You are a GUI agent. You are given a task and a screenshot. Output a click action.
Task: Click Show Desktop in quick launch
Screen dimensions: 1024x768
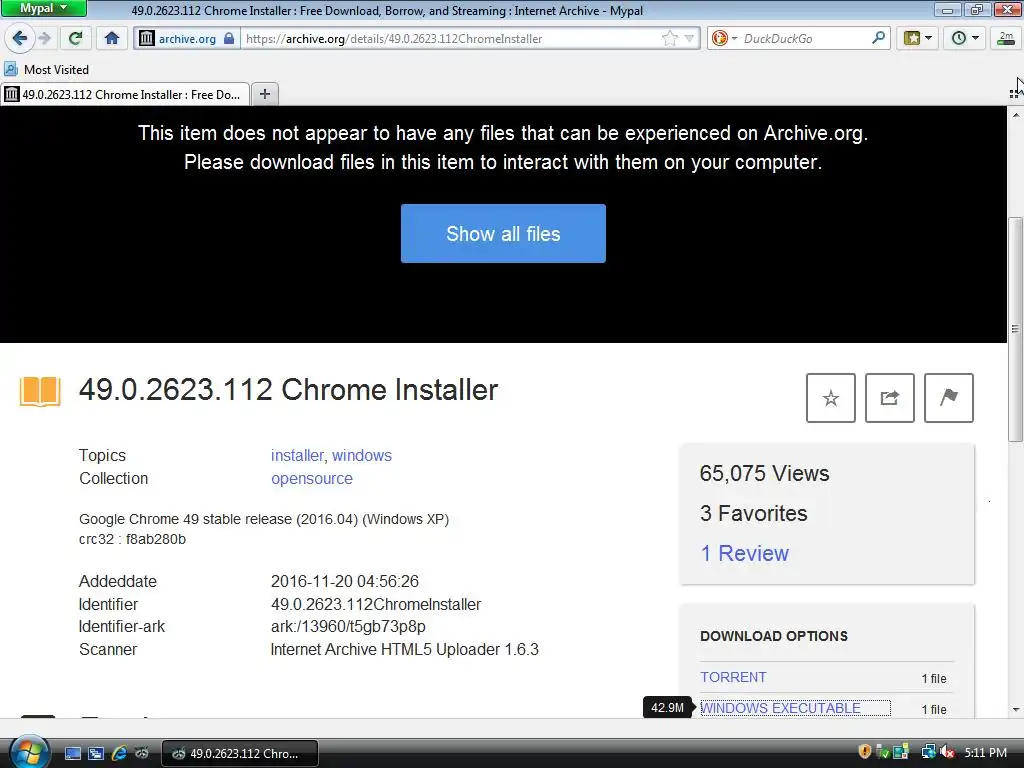[72, 753]
